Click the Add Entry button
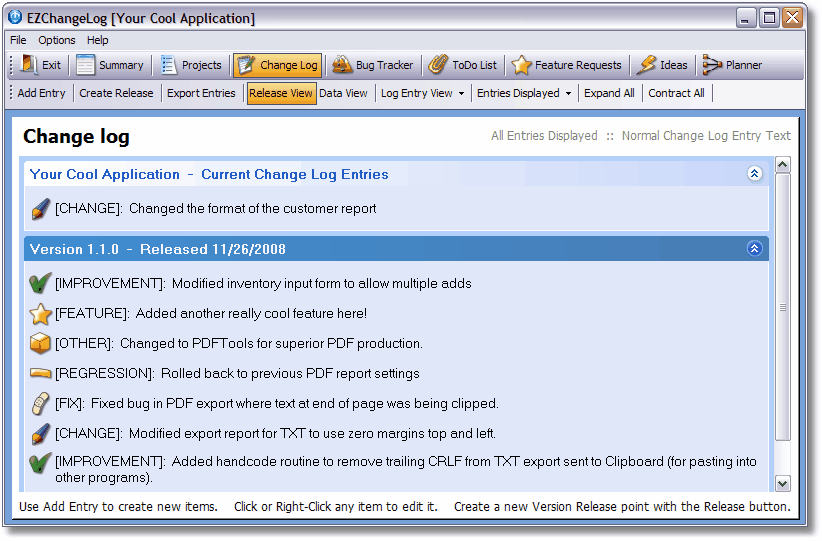 [x=41, y=93]
